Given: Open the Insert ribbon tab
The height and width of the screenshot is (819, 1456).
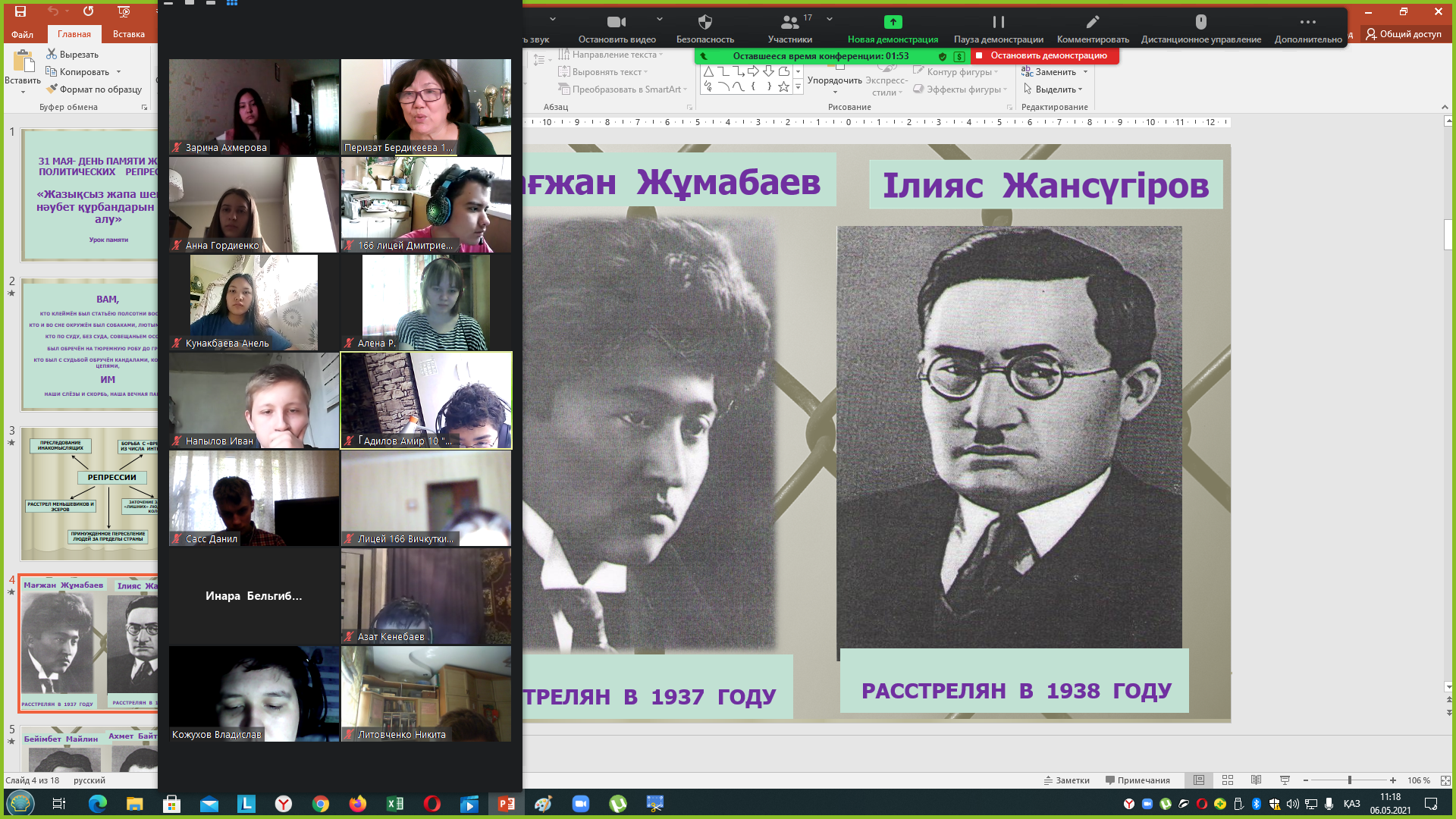Looking at the screenshot, I should click(x=128, y=34).
